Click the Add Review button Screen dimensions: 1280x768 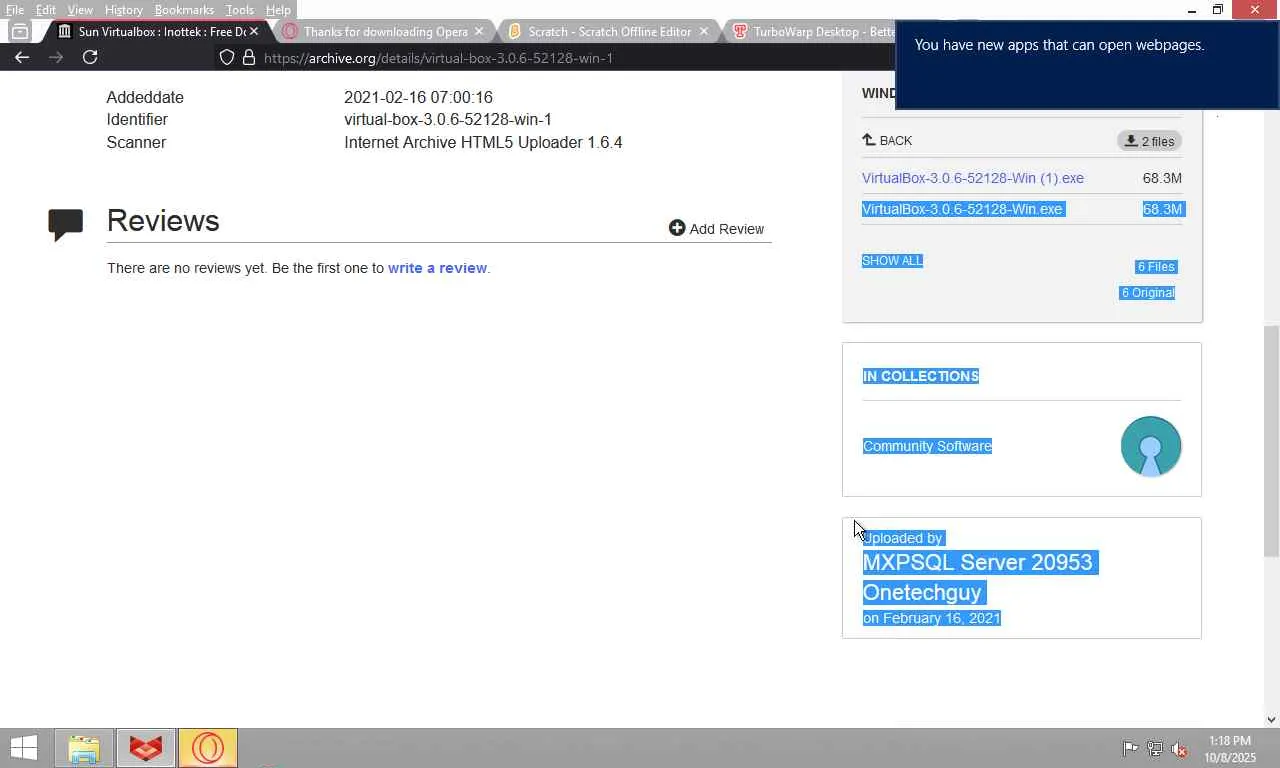tap(716, 229)
